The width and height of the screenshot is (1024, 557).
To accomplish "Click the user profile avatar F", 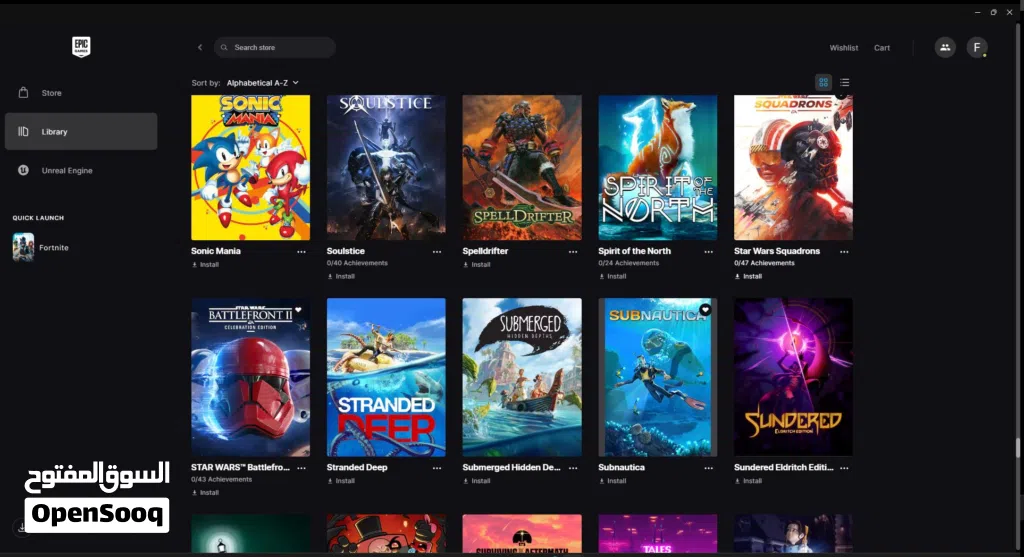I will 976,47.
